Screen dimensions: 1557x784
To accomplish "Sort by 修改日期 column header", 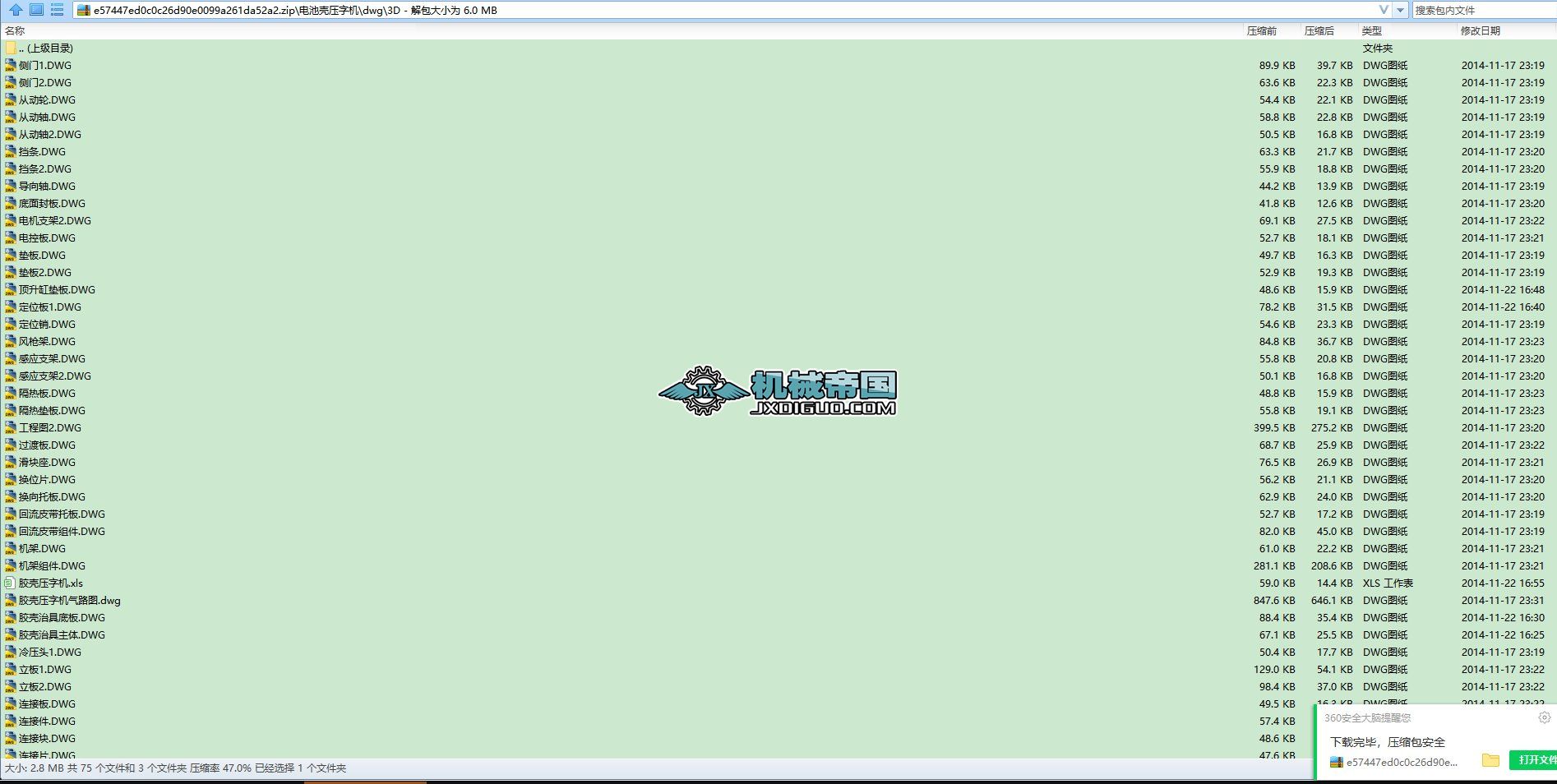I will [1480, 30].
